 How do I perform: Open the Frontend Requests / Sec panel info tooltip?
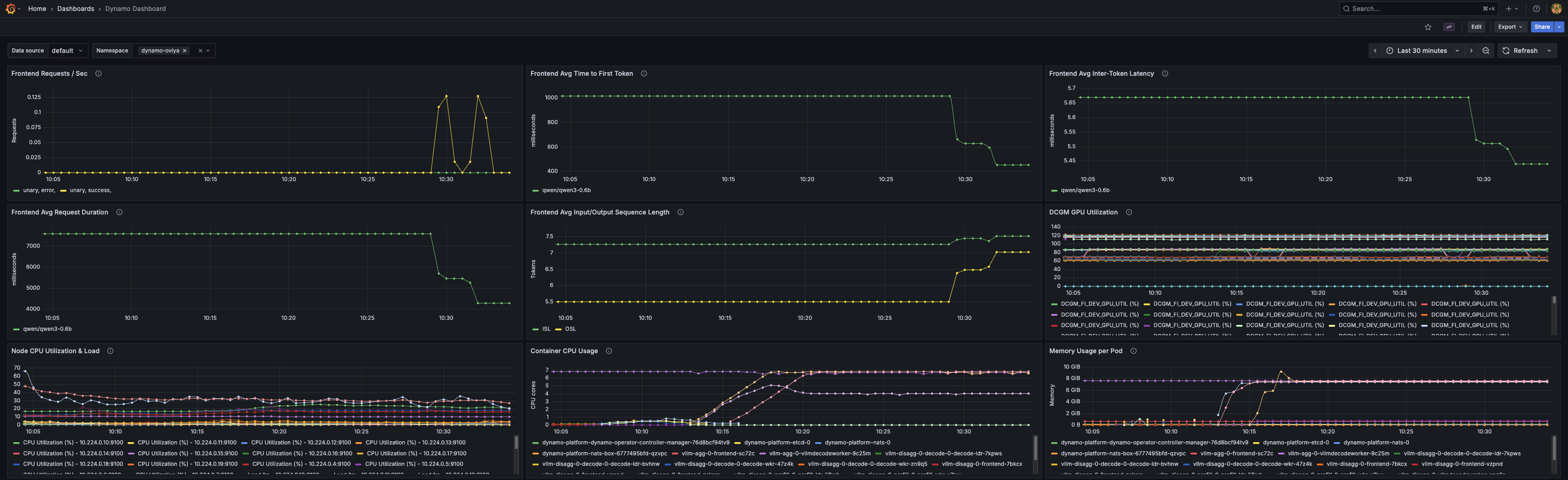tap(98, 73)
